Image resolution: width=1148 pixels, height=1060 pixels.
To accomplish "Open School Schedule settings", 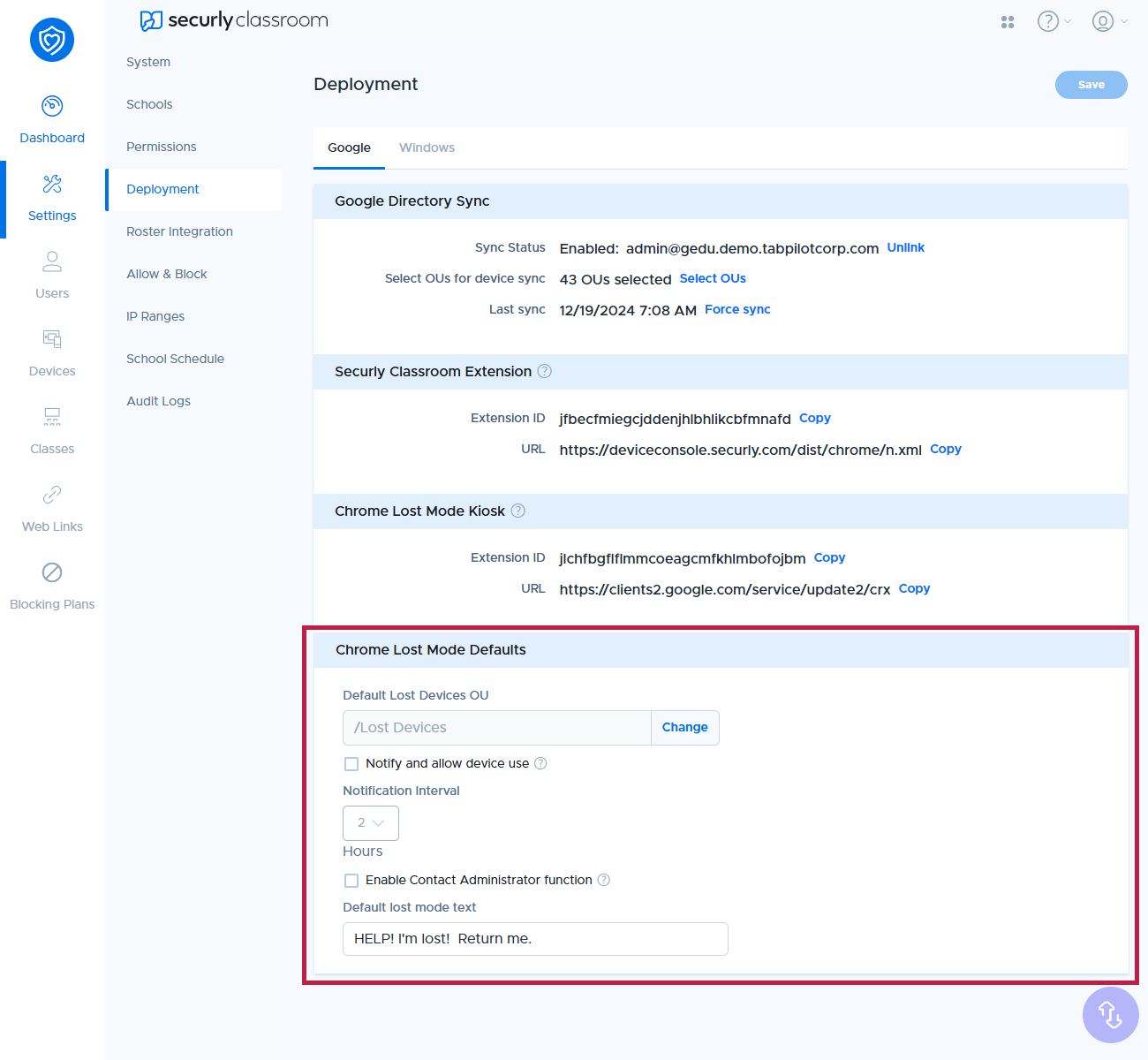I will coord(175,359).
